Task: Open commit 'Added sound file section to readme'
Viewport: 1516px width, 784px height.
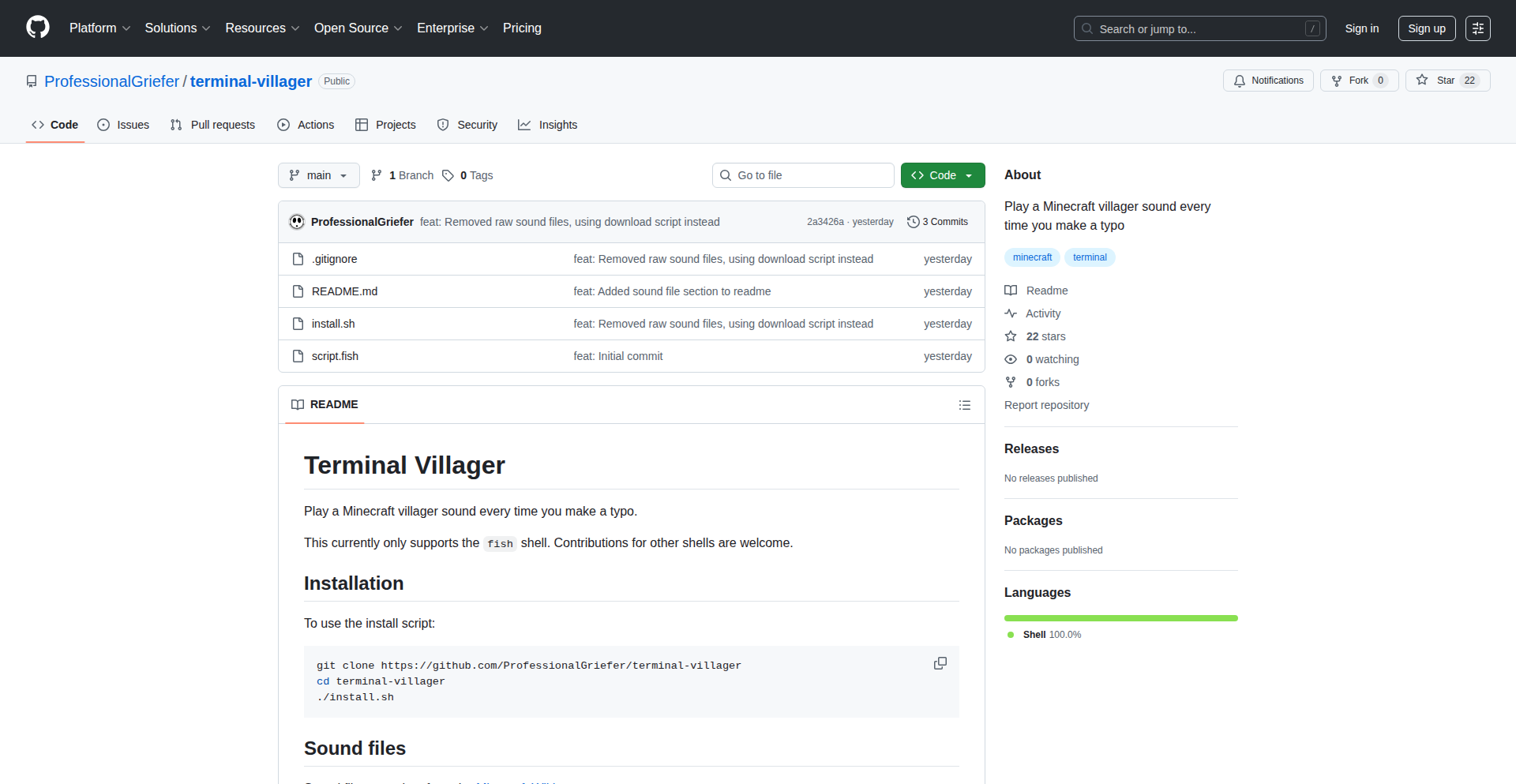Action: pyautogui.click(x=672, y=291)
